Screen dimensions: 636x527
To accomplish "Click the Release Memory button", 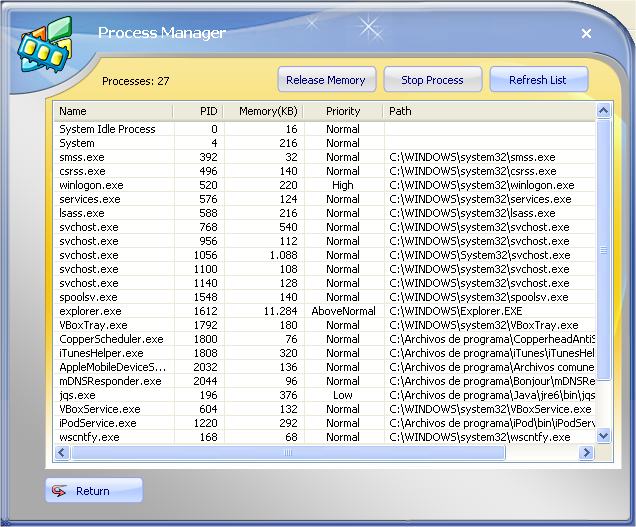I will (327, 80).
